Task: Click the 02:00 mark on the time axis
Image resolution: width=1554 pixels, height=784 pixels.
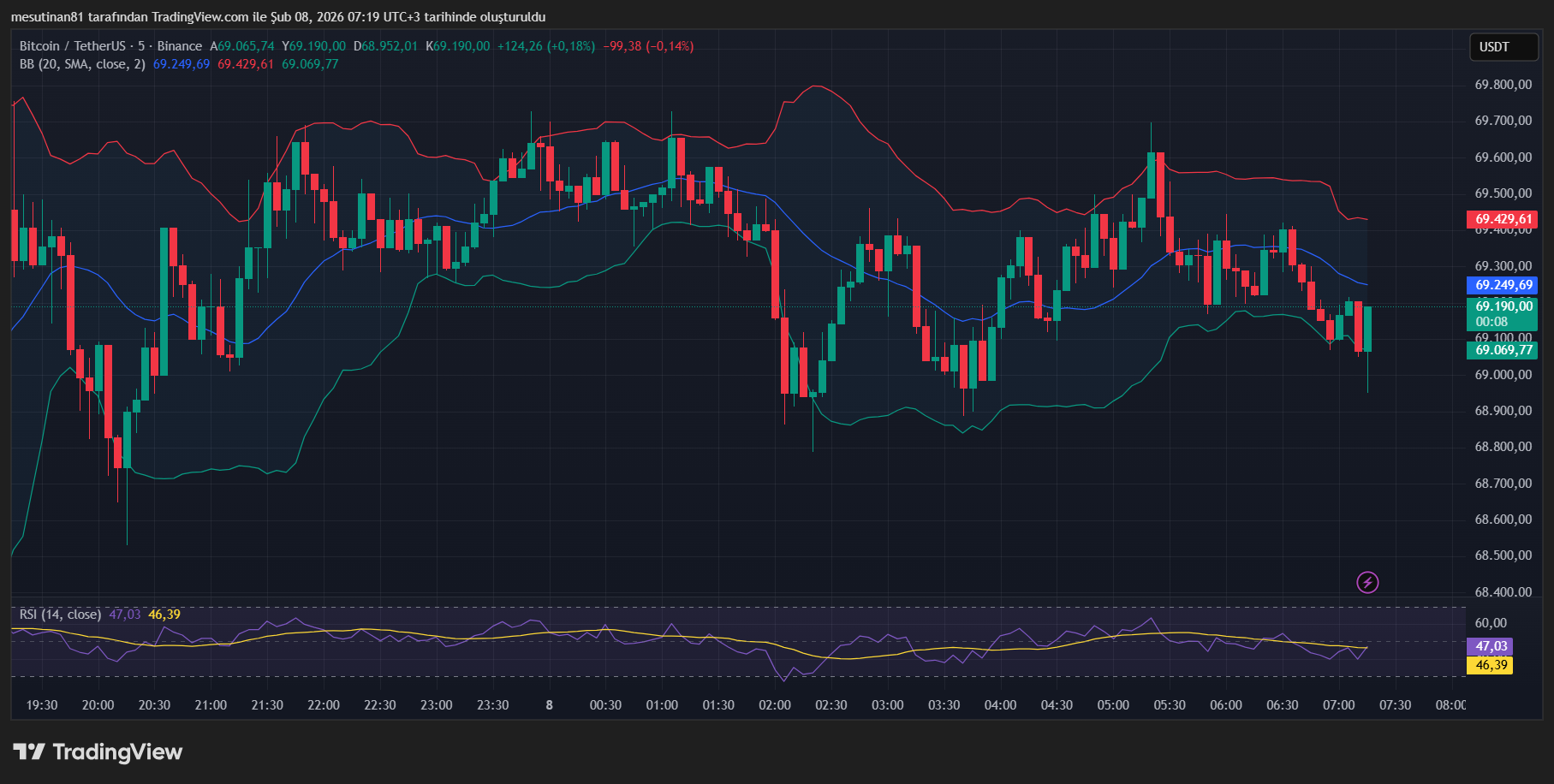Action: [775, 705]
